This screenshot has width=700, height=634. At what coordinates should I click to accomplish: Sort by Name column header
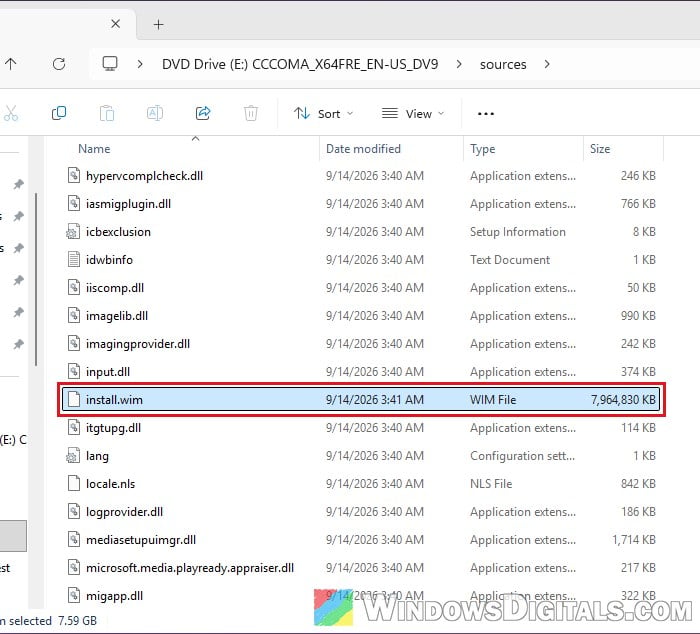[x=94, y=149]
